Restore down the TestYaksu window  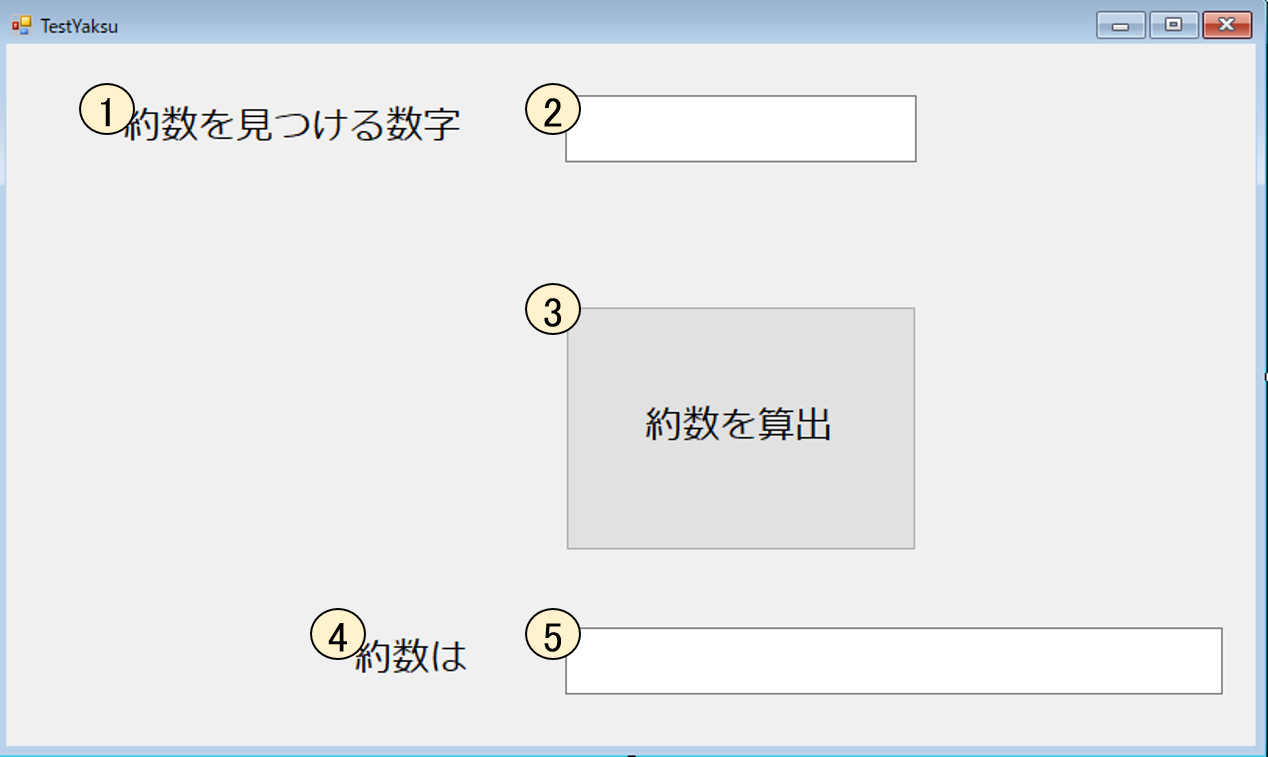pos(1174,25)
